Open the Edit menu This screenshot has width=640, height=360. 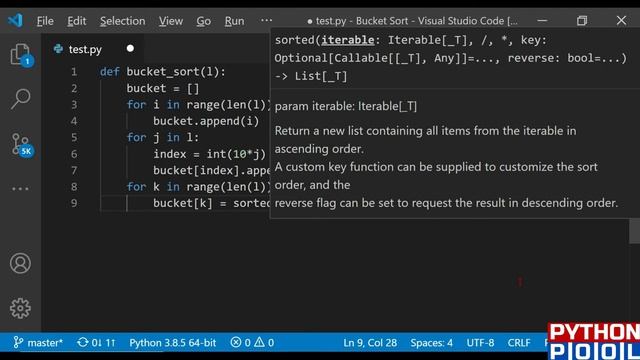(76, 21)
